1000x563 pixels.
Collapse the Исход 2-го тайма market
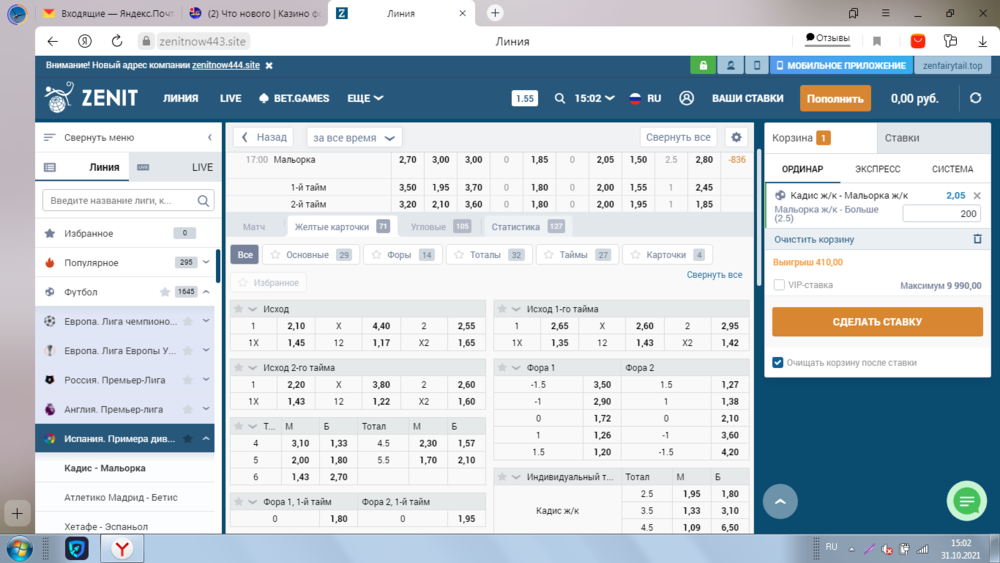252,367
